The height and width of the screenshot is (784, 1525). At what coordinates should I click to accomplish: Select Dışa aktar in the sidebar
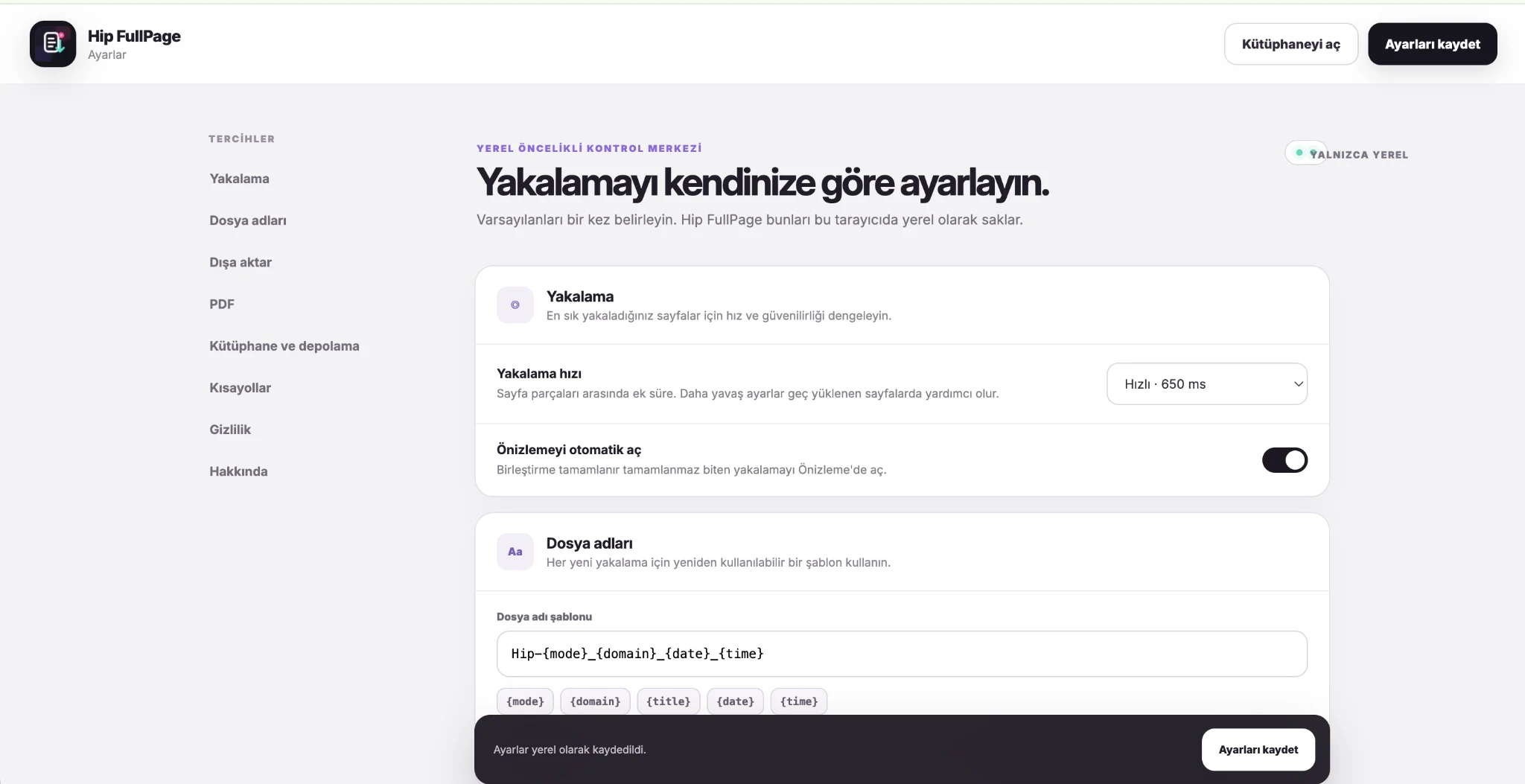tap(241, 262)
